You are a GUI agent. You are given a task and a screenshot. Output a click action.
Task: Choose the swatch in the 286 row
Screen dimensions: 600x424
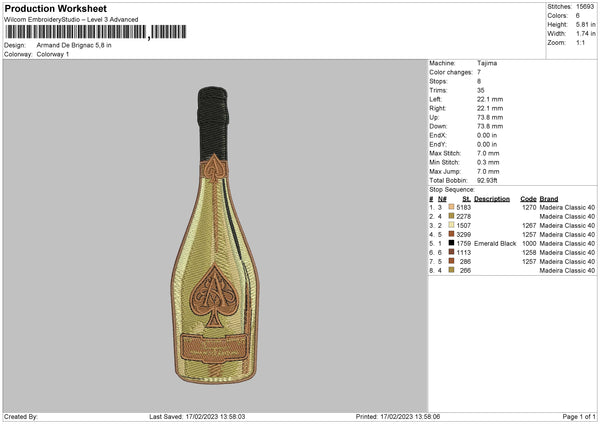coord(451,261)
